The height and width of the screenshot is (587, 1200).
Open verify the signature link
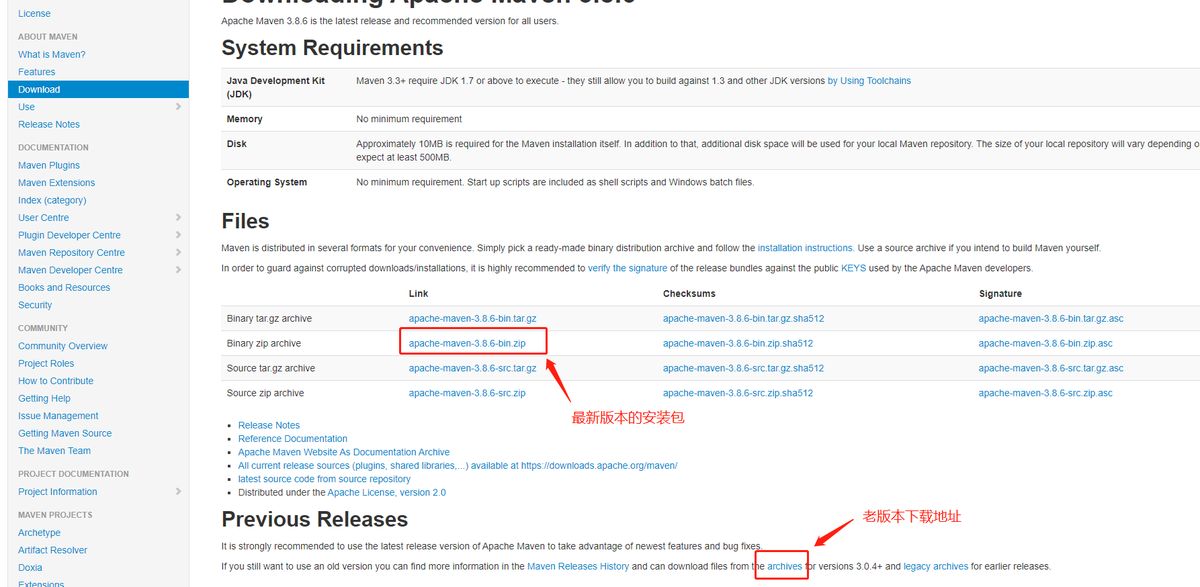point(628,268)
